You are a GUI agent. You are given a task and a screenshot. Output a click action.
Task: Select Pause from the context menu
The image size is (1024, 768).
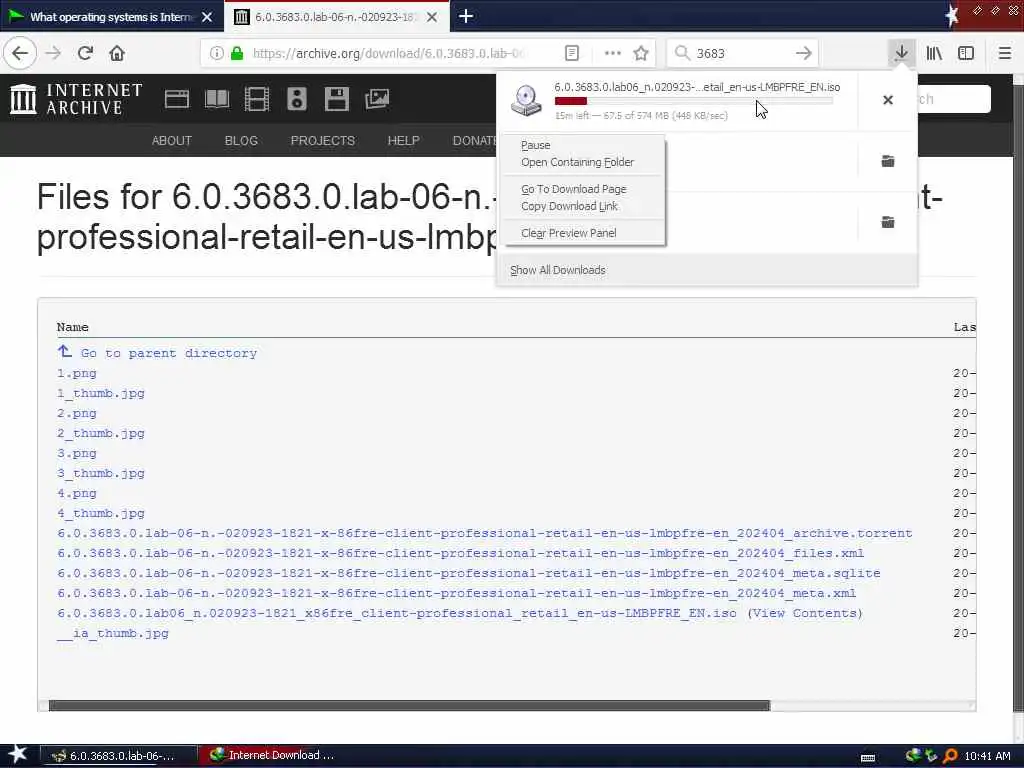tap(536, 145)
